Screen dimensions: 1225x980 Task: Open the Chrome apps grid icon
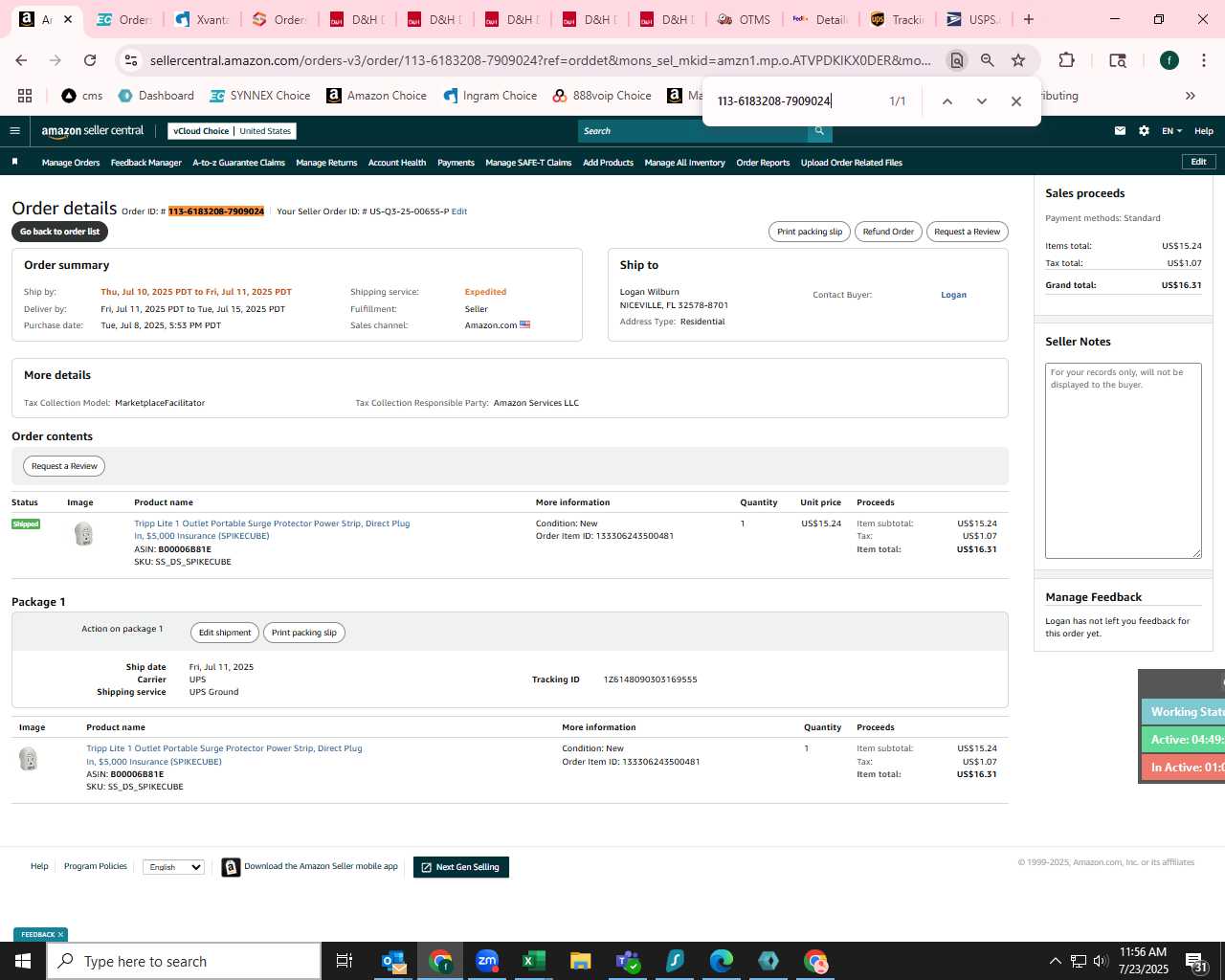coord(25,96)
